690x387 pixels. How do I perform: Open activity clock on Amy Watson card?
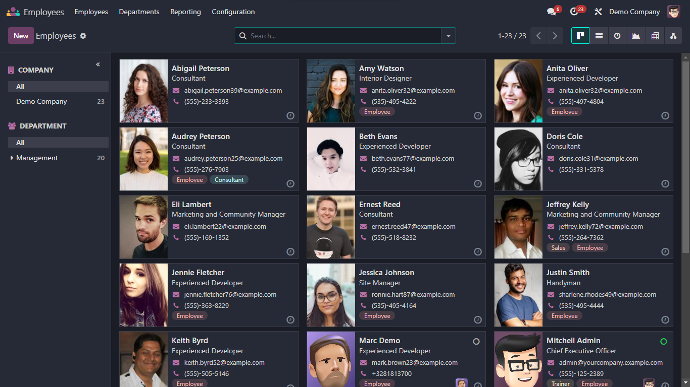(478, 116)
